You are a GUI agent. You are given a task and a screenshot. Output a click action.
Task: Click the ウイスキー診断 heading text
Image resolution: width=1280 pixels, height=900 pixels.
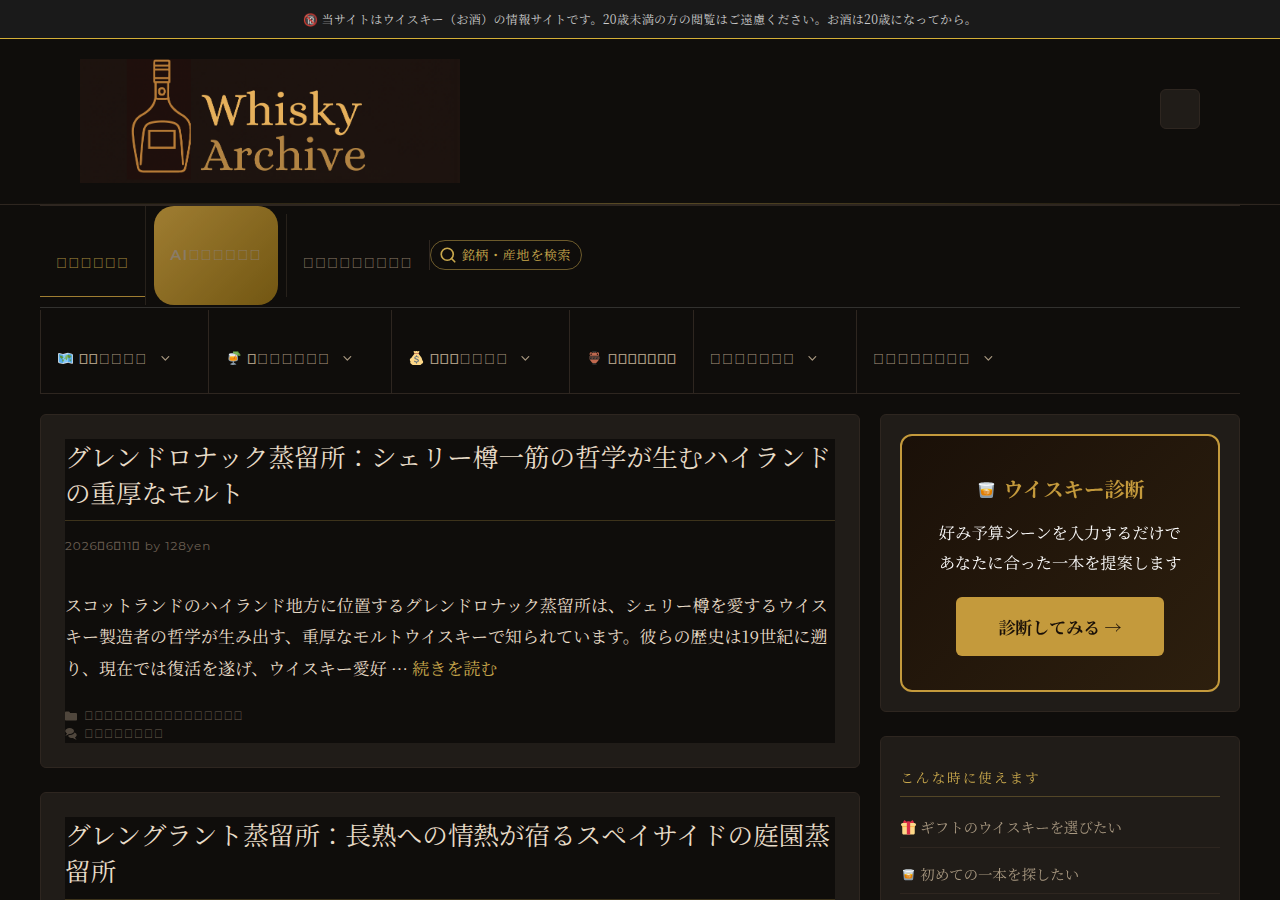click(x=1075, y=489)
